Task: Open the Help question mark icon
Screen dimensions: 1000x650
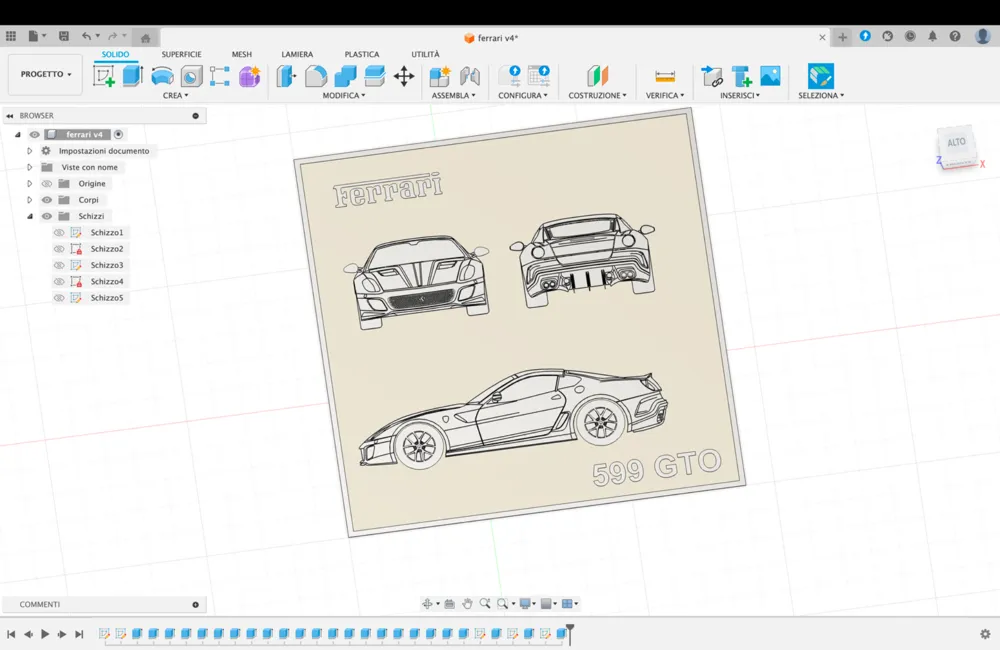Action: 955,36
